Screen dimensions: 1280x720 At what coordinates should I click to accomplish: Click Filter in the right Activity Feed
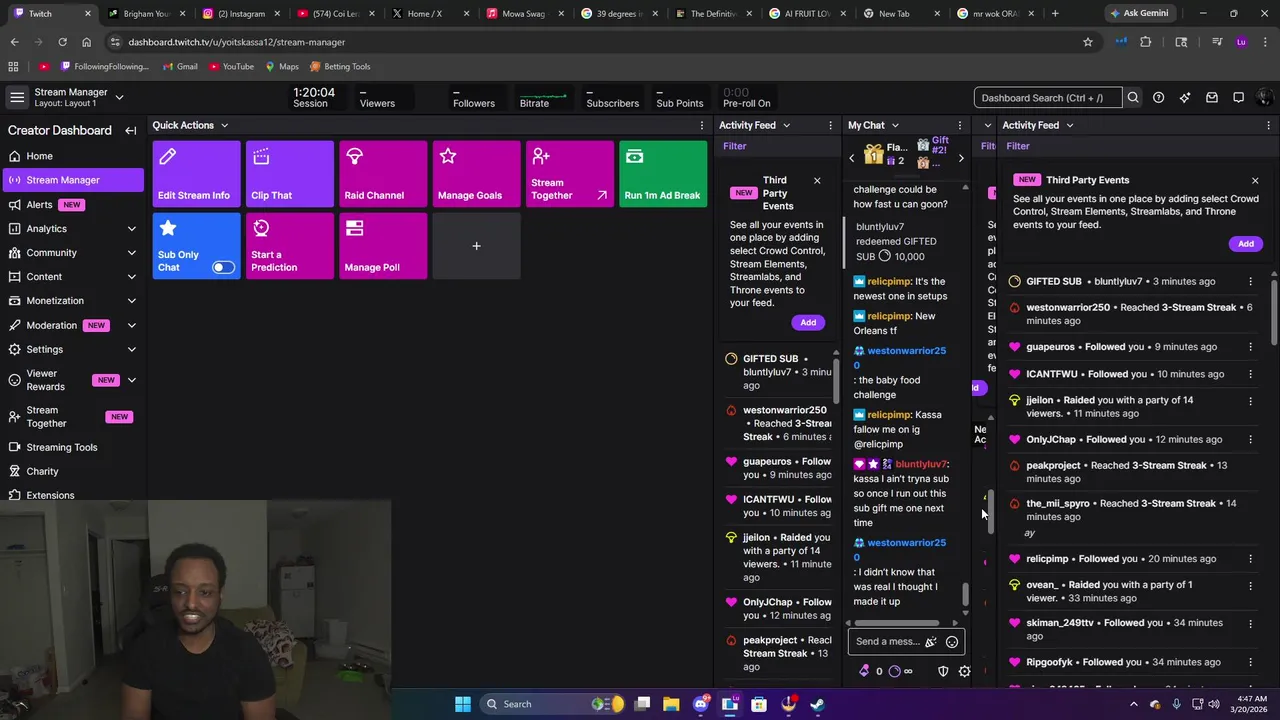pyautogui.click(x=1018, y=146)
